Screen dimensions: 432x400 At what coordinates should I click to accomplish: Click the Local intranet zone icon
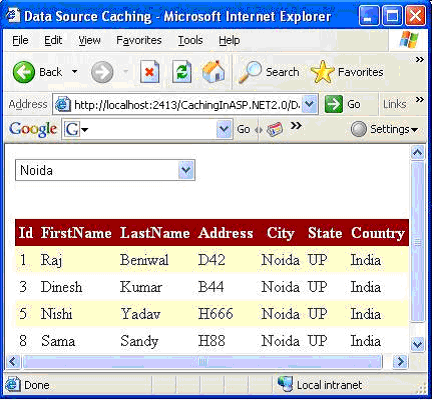pyautogui.click(x=285, y=384)
